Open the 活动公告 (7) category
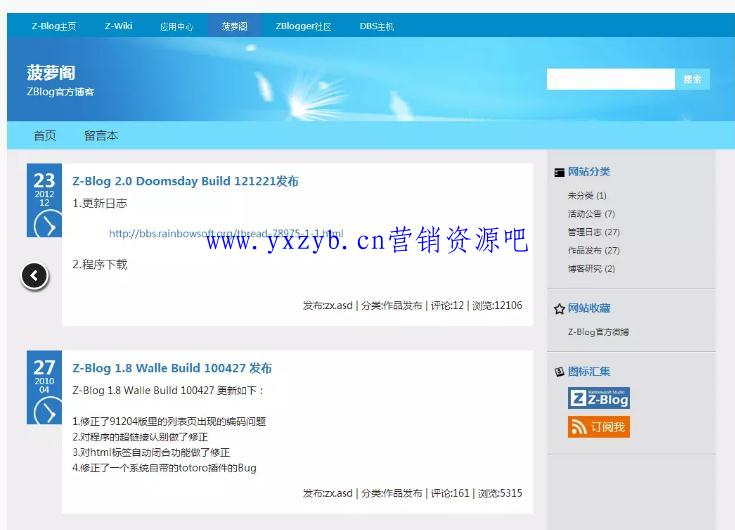Image resolution: width=735 pixels, height=530 pixels. [591, 214]
